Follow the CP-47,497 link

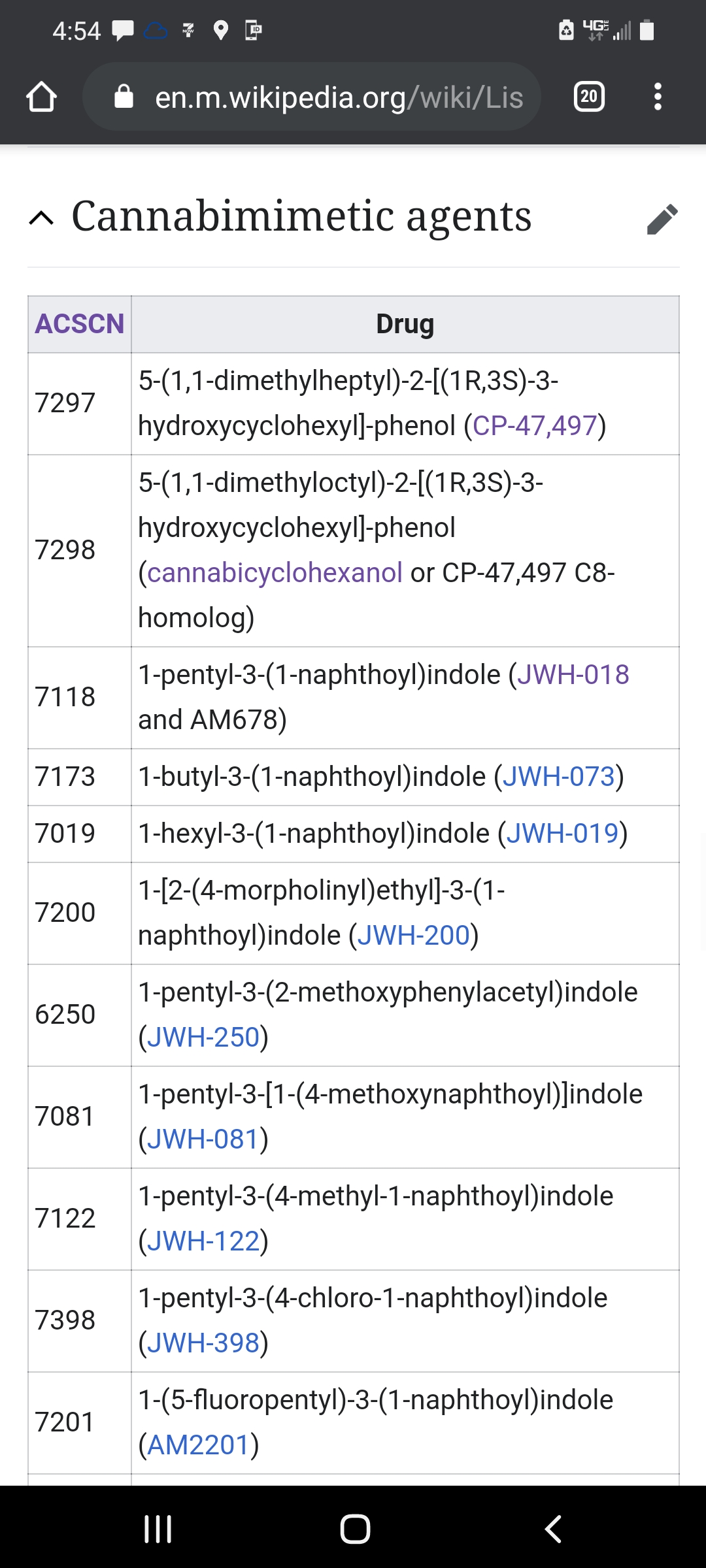point(535,426)
